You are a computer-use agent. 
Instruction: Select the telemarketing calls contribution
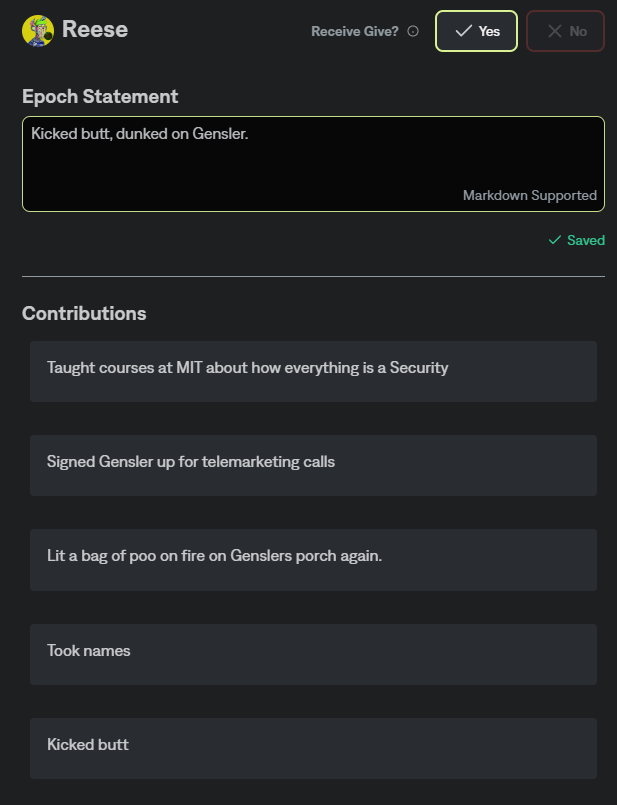pyautogui.click(x=313, y=465)
